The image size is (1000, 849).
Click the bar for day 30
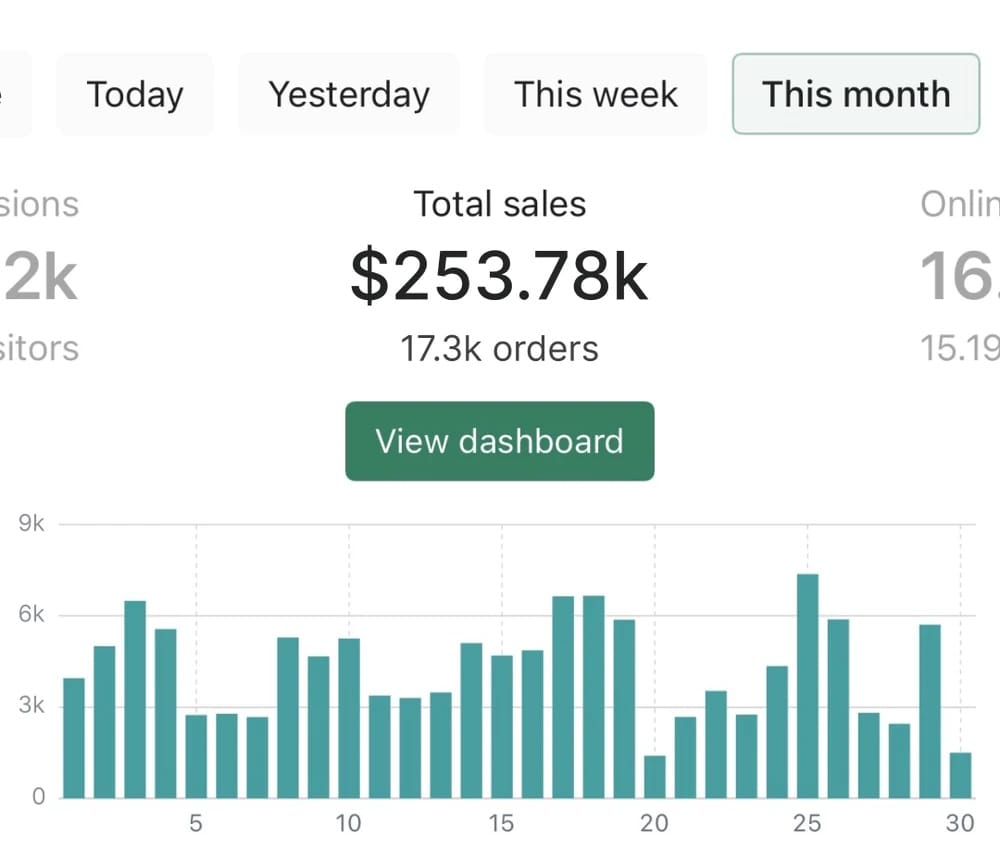(960, 775)
